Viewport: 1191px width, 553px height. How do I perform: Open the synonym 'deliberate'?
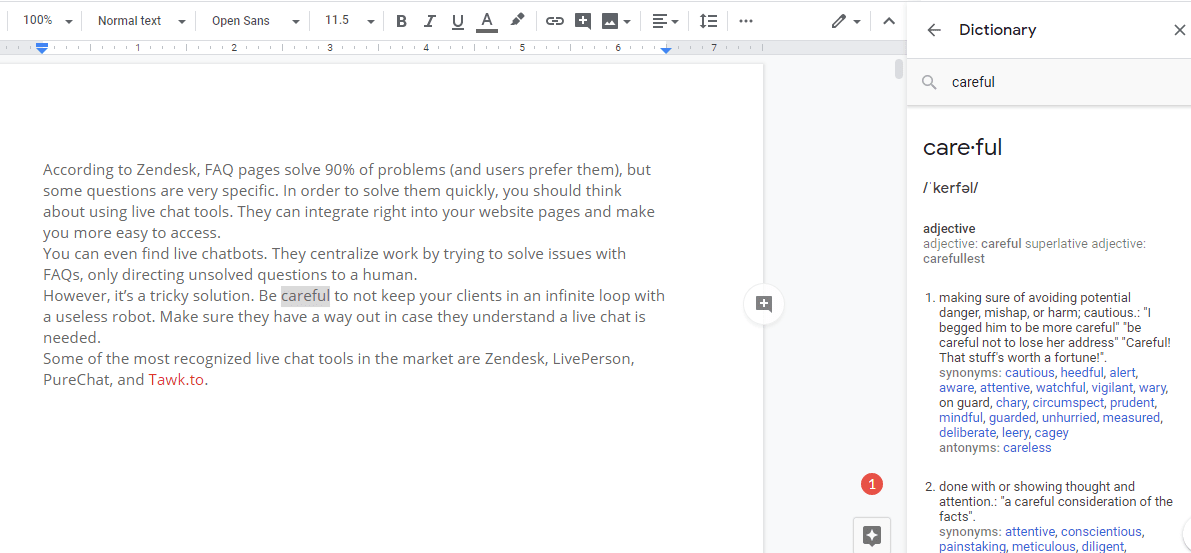point(967,433)
